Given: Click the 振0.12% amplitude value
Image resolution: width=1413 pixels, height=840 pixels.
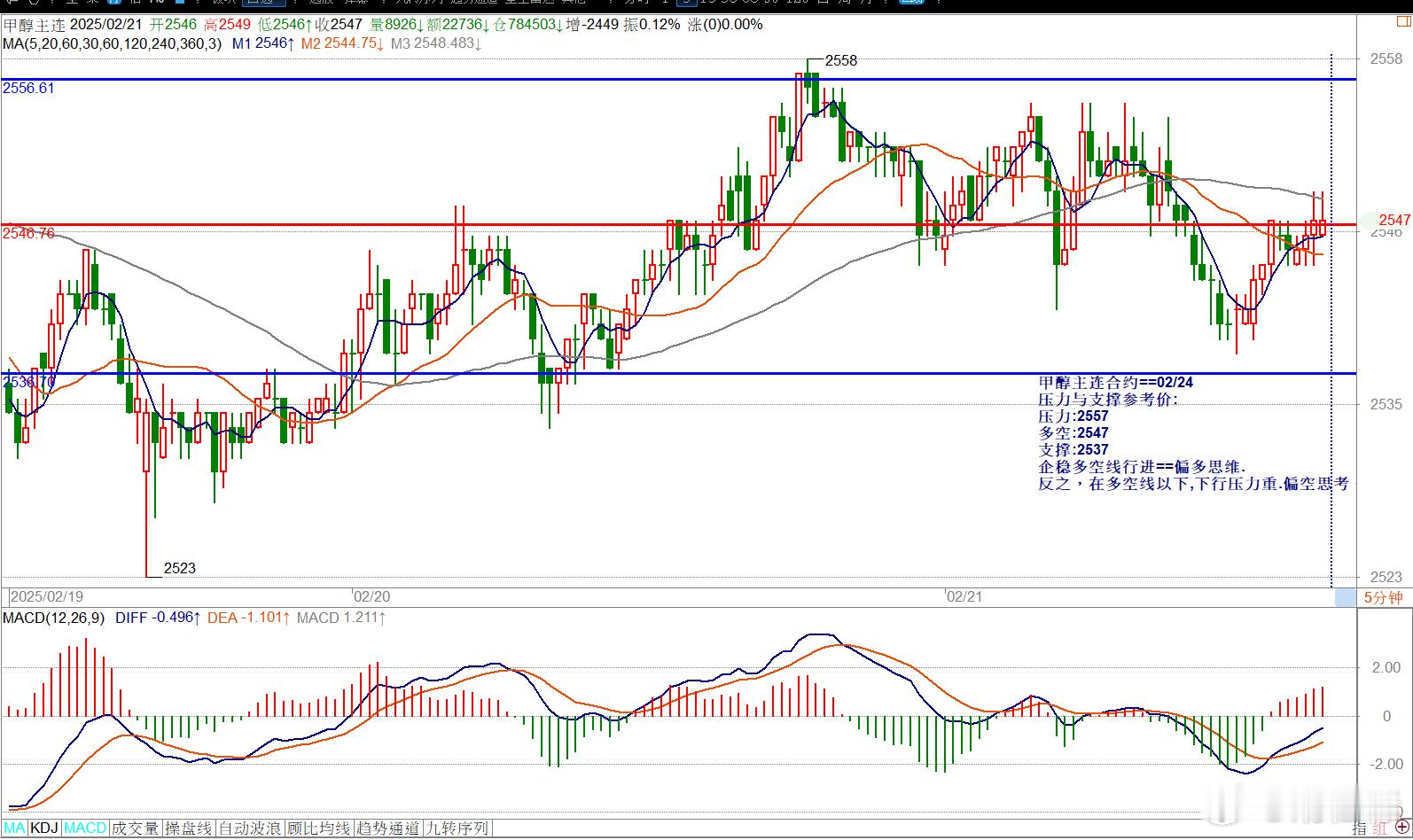Looking at the screenshot, I should pyautogui.click(x=652, y=25).
